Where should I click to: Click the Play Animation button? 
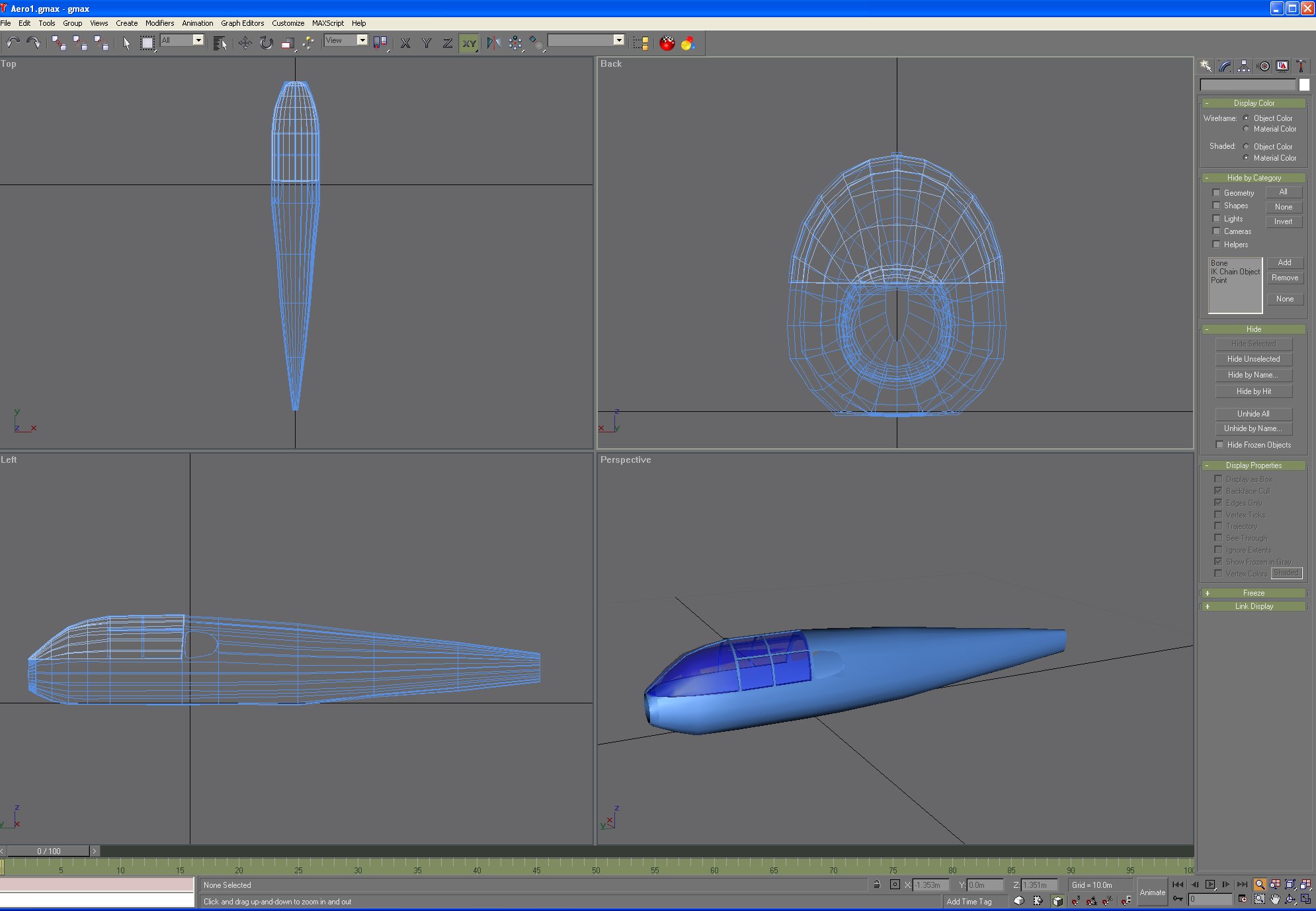tap(1210, 884)
